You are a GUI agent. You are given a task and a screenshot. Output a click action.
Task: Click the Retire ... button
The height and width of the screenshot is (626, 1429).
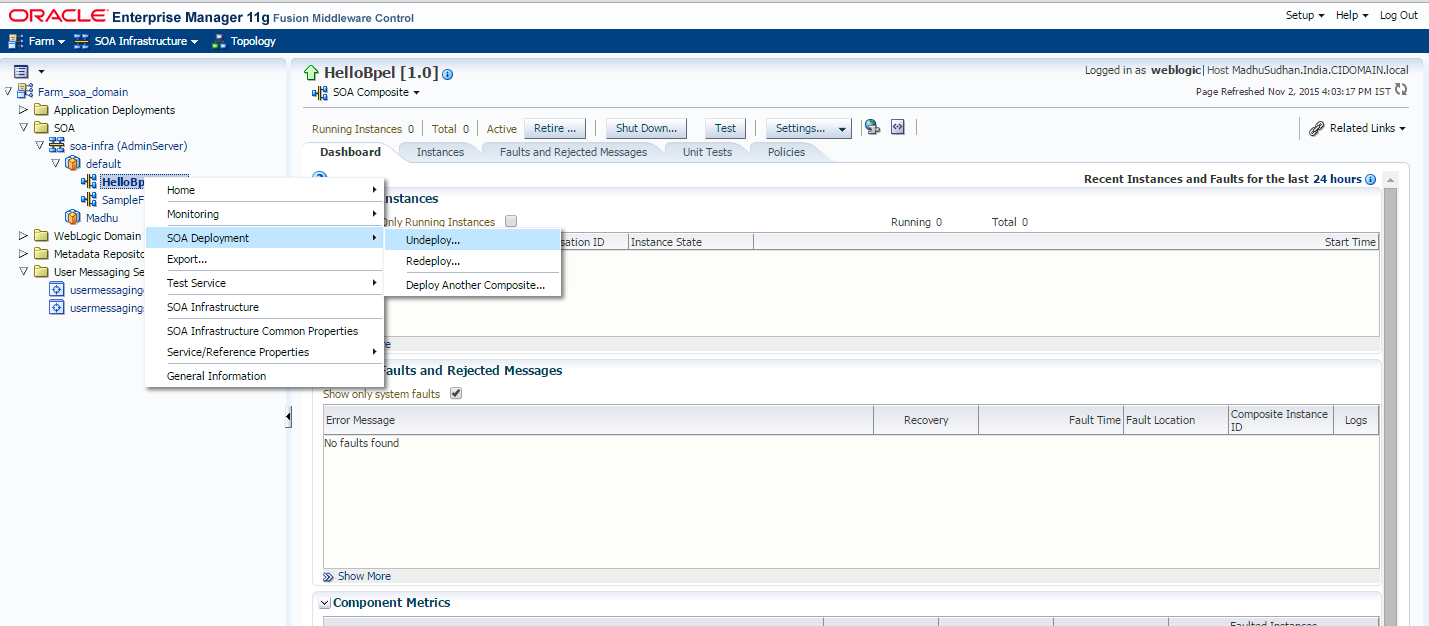pyautogui.click(x=554, y=128)
